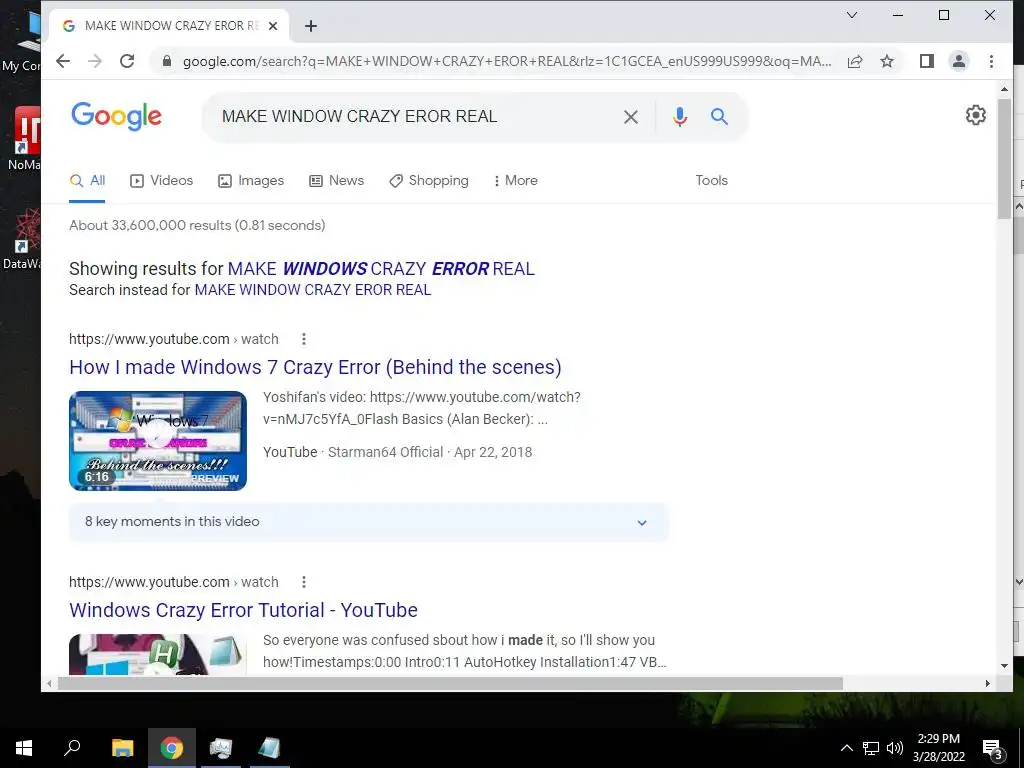The image size is (1024, 768).
Task: Show hidden system tray icons
Action: [x=846, y=748]
